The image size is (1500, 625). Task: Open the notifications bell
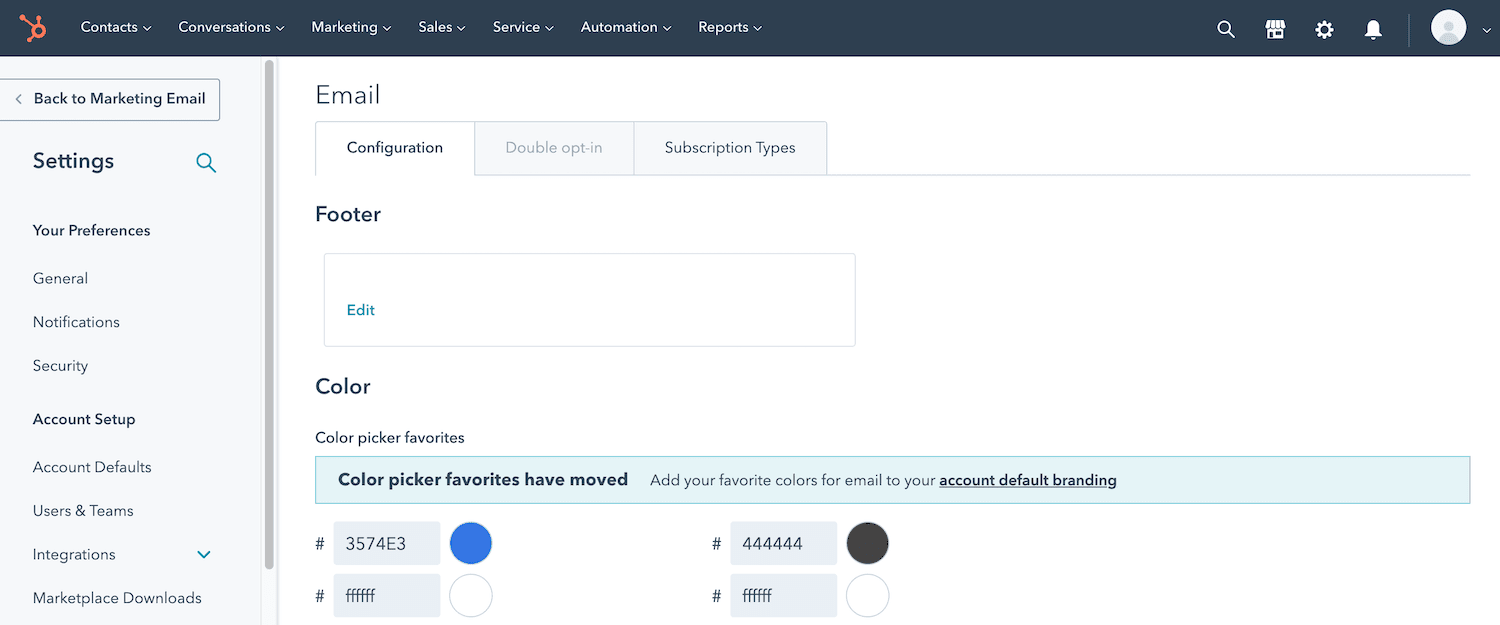click(1373, 29)
